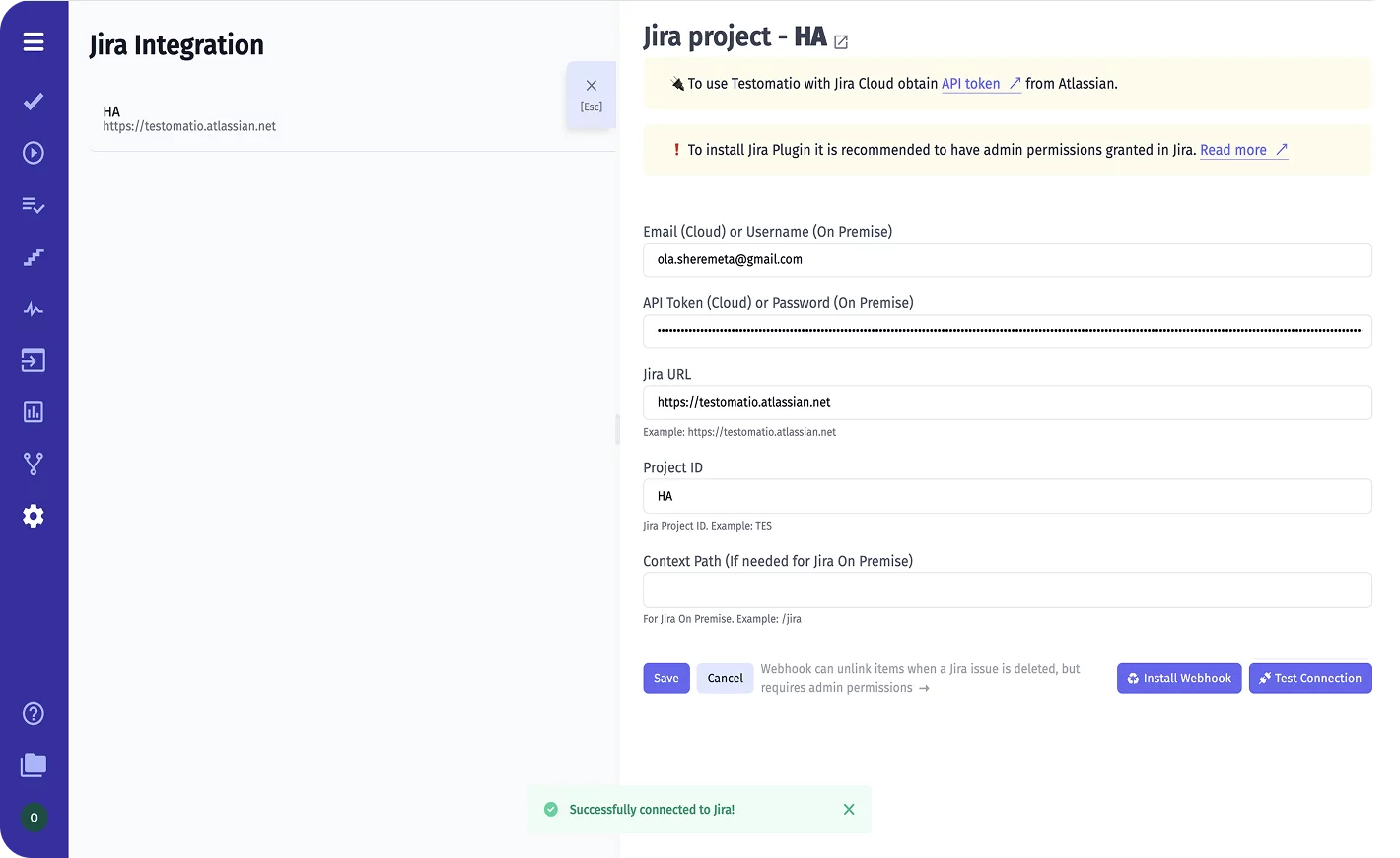Dismiss the Successfully connected to Jira notification
The image size is (1400, 858).
pos(849,810)
